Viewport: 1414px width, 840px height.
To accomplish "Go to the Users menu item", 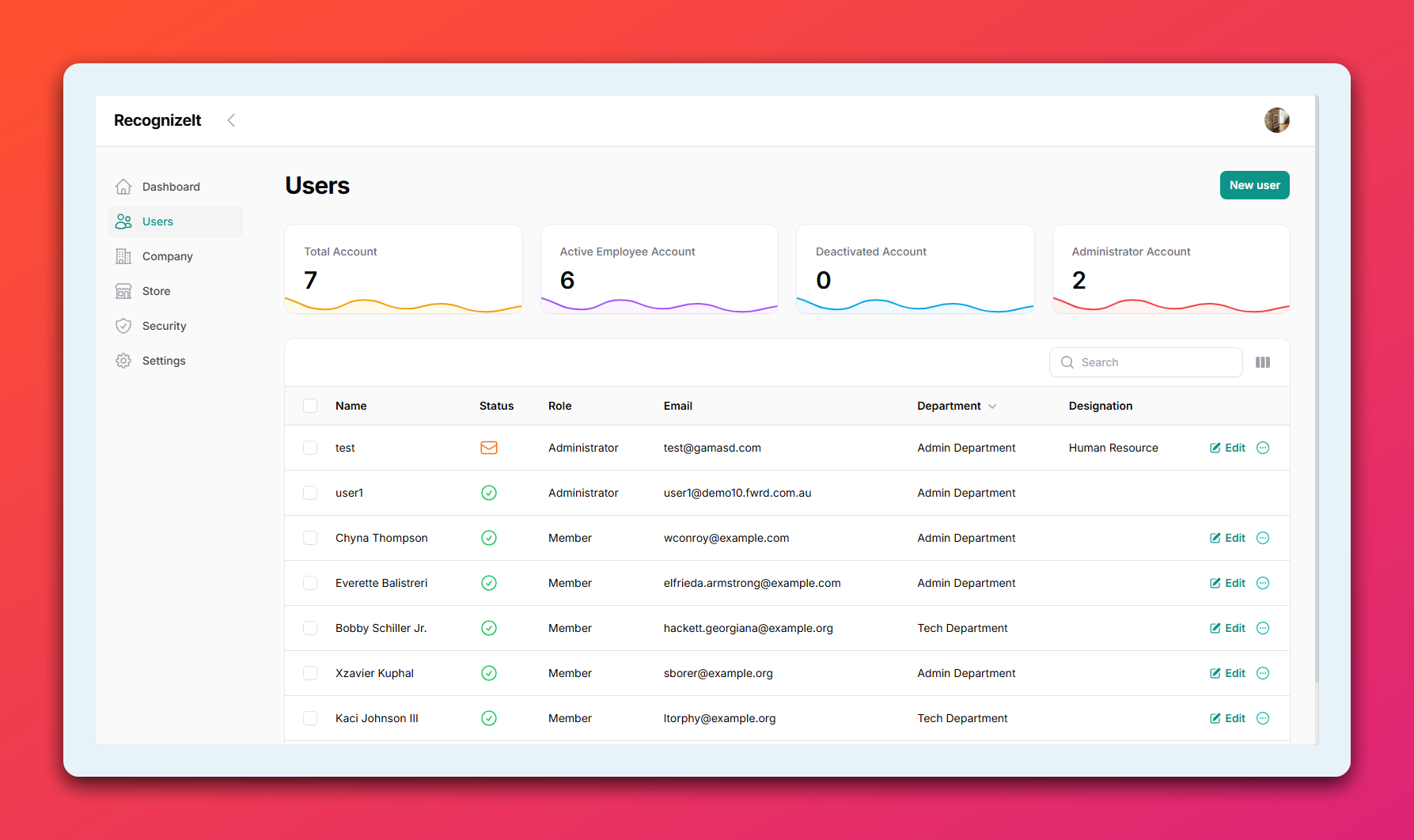I will pos(157,221).
